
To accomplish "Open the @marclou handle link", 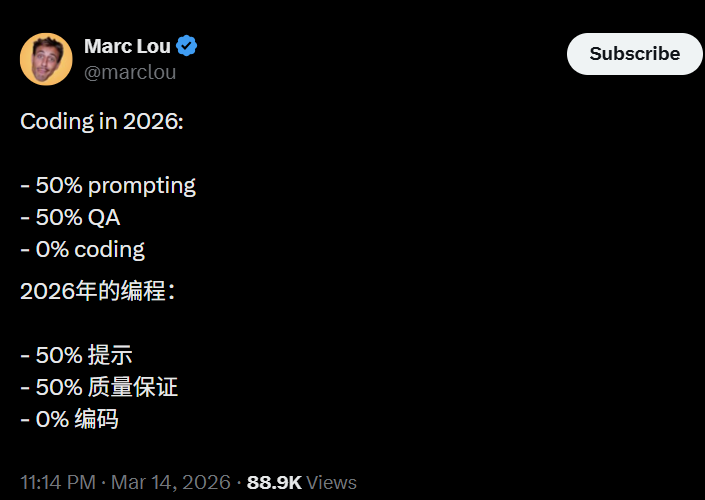I will click(x=130, y=72).
